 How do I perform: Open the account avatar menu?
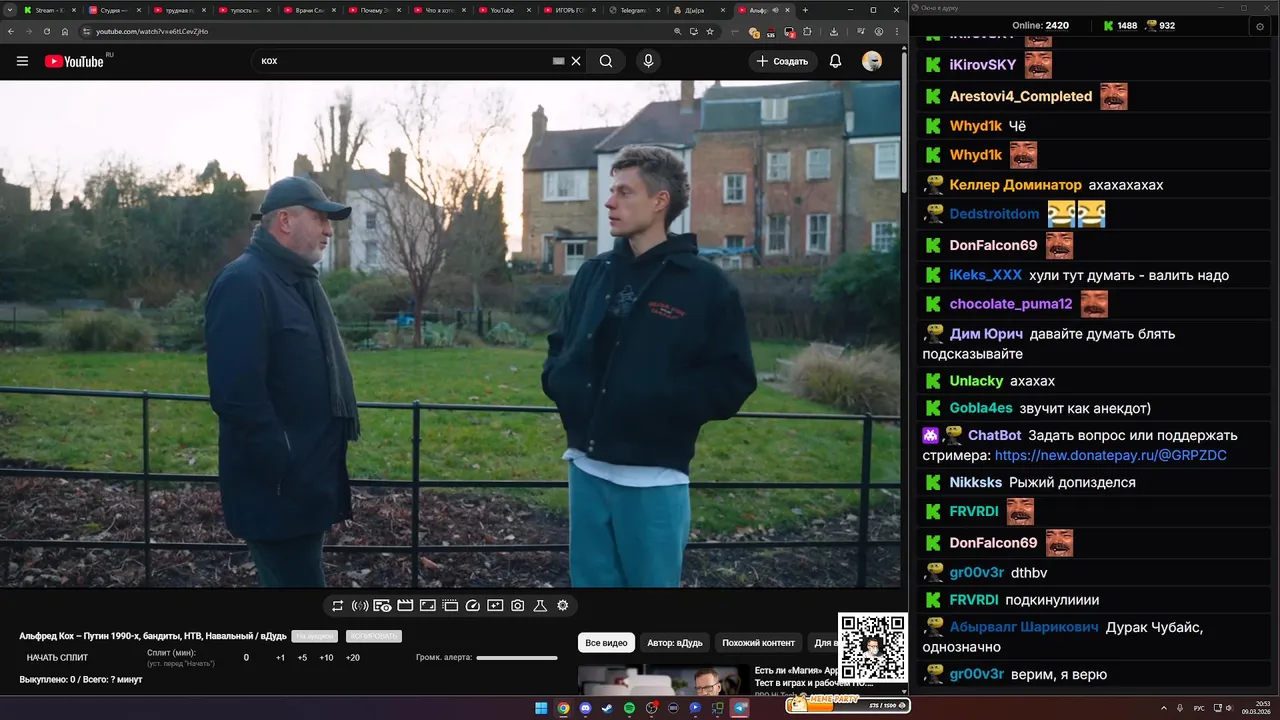pos(872,61)
